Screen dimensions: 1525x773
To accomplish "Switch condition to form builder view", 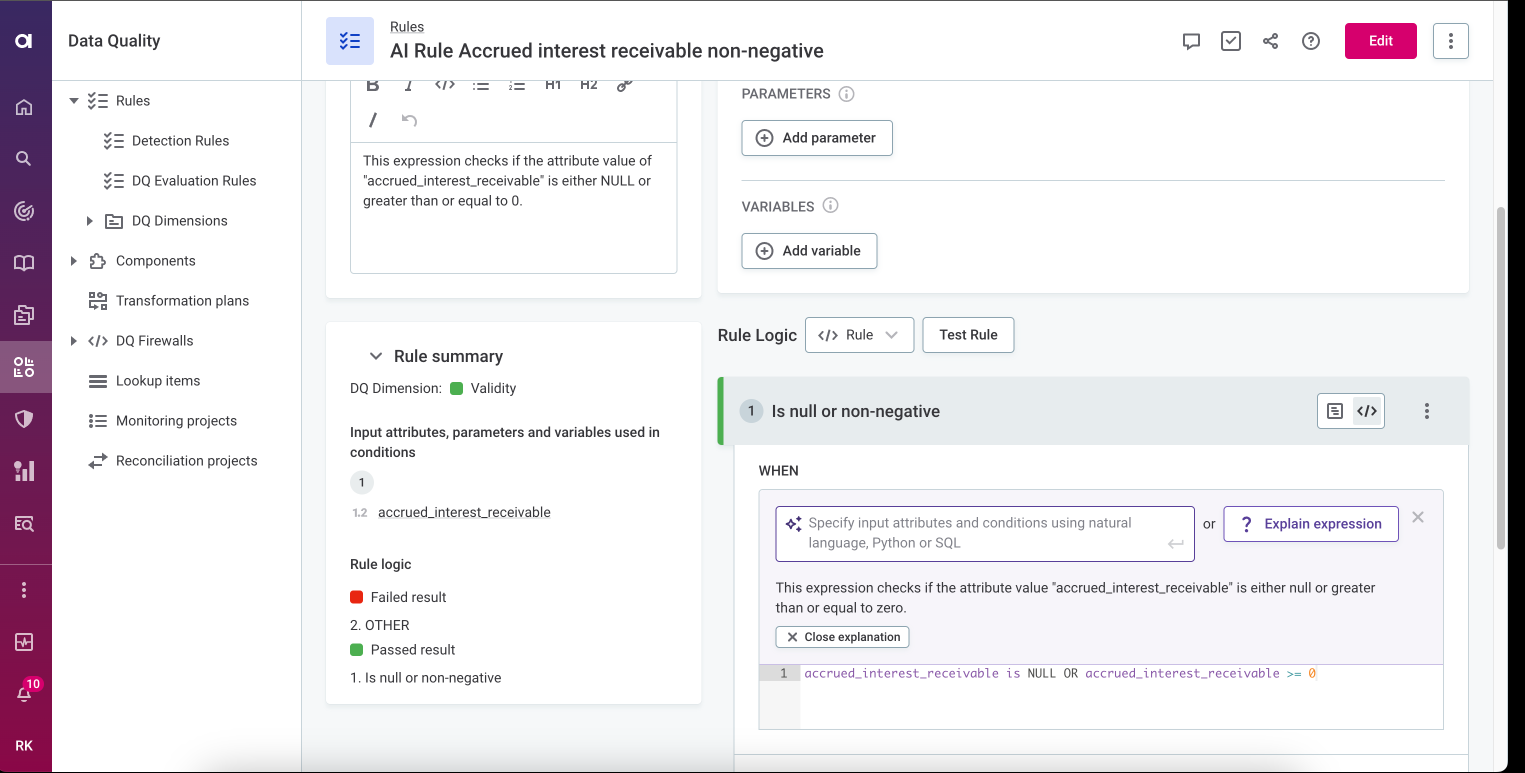I will (x=1335, y=411).
